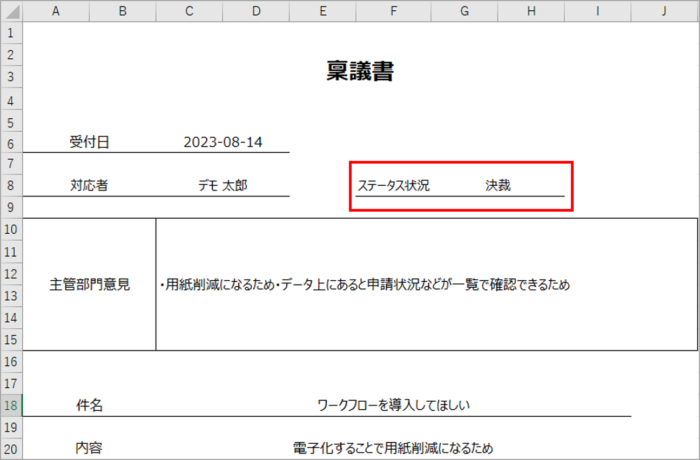This screenshot has height=460, width=700.
Task: Select column G header
Action: click(464, 11)
